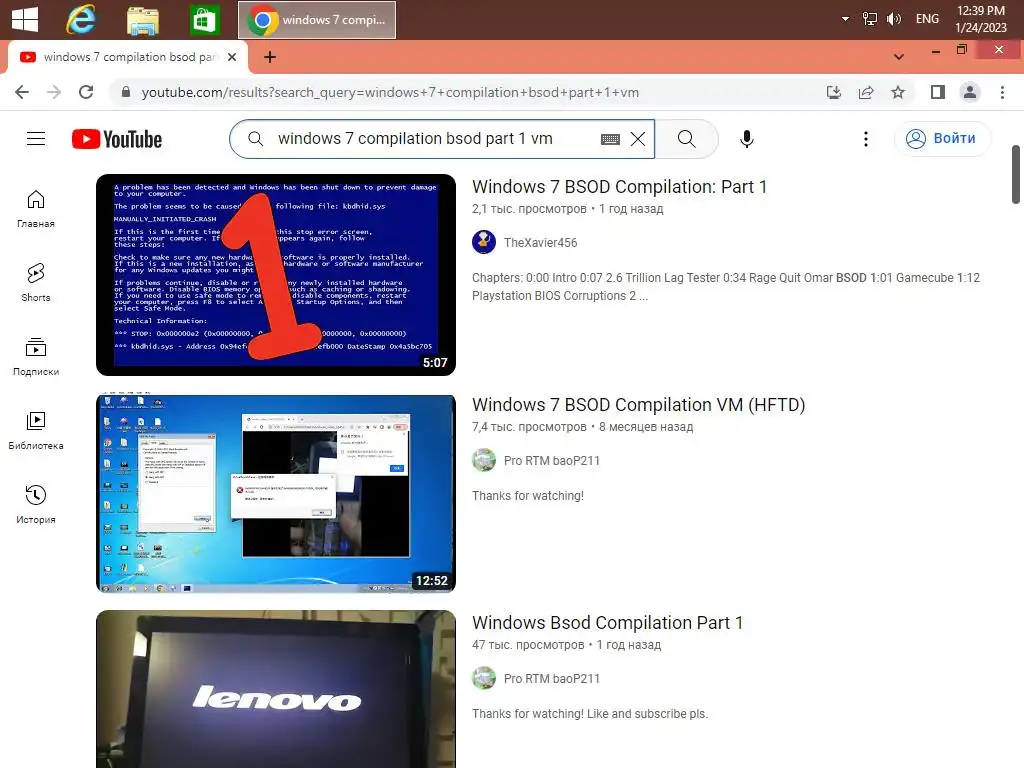Open Shorts in the sidebar
This screenshot has height=768, width=1024.
(36, 282)
